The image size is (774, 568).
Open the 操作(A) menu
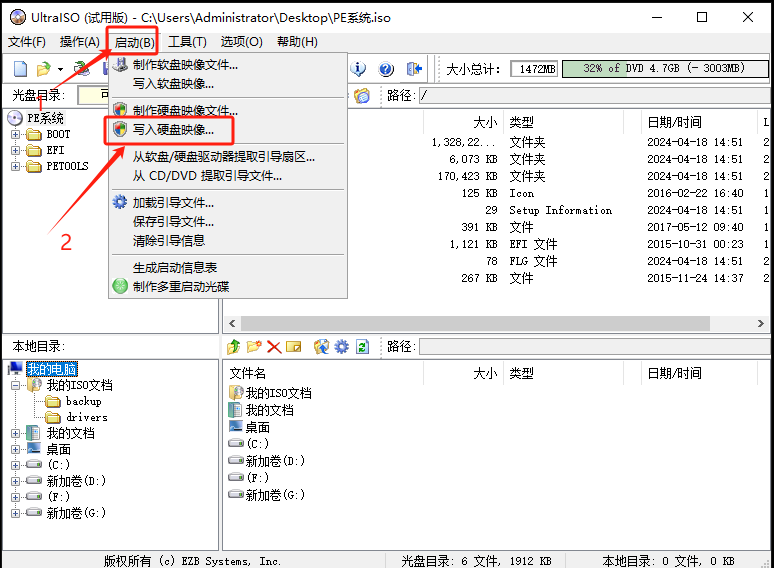79,42
